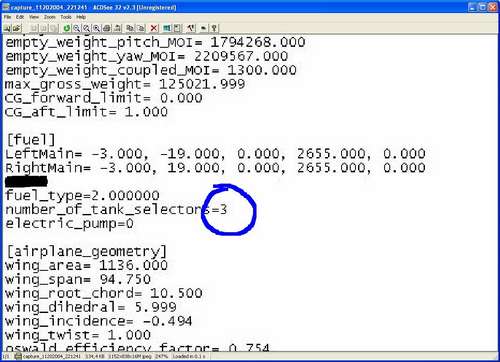Click the green refresh icon in toolbar
500x362 pixels.
click(x=67, y=28)
